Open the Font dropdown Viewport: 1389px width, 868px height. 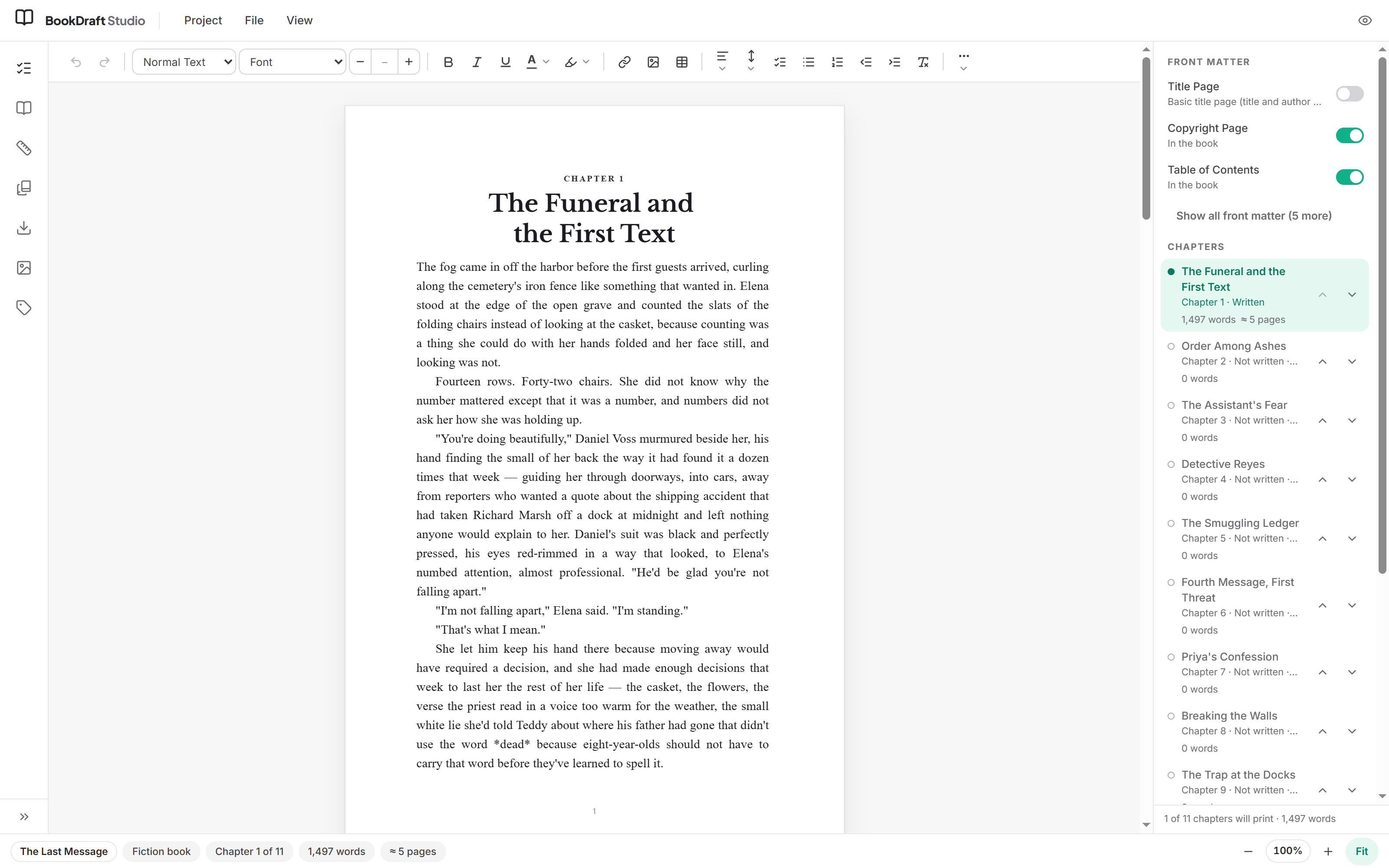292,62
